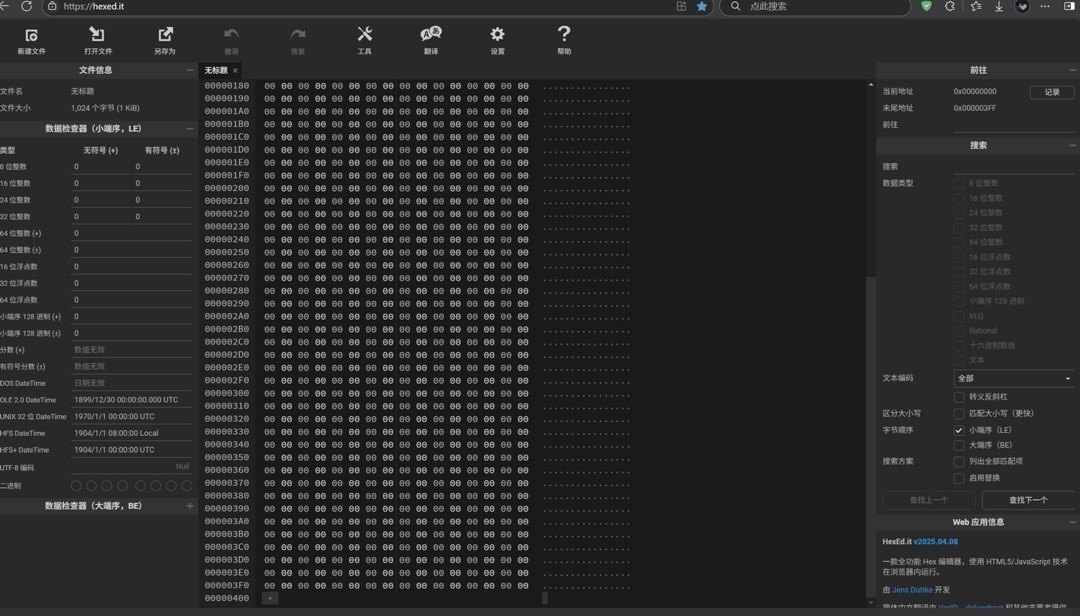The image size is (1080, 616).
Task: Go back in the browser
Action: pyautogui.click(x=5, y=6)
